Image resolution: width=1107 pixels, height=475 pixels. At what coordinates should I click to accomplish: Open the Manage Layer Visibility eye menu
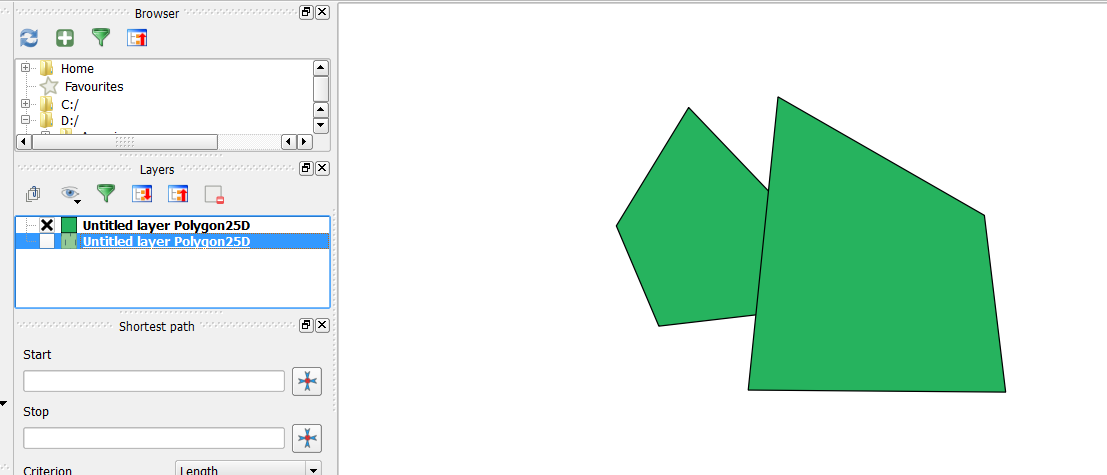pyautogui.click(x=70, y=193)
